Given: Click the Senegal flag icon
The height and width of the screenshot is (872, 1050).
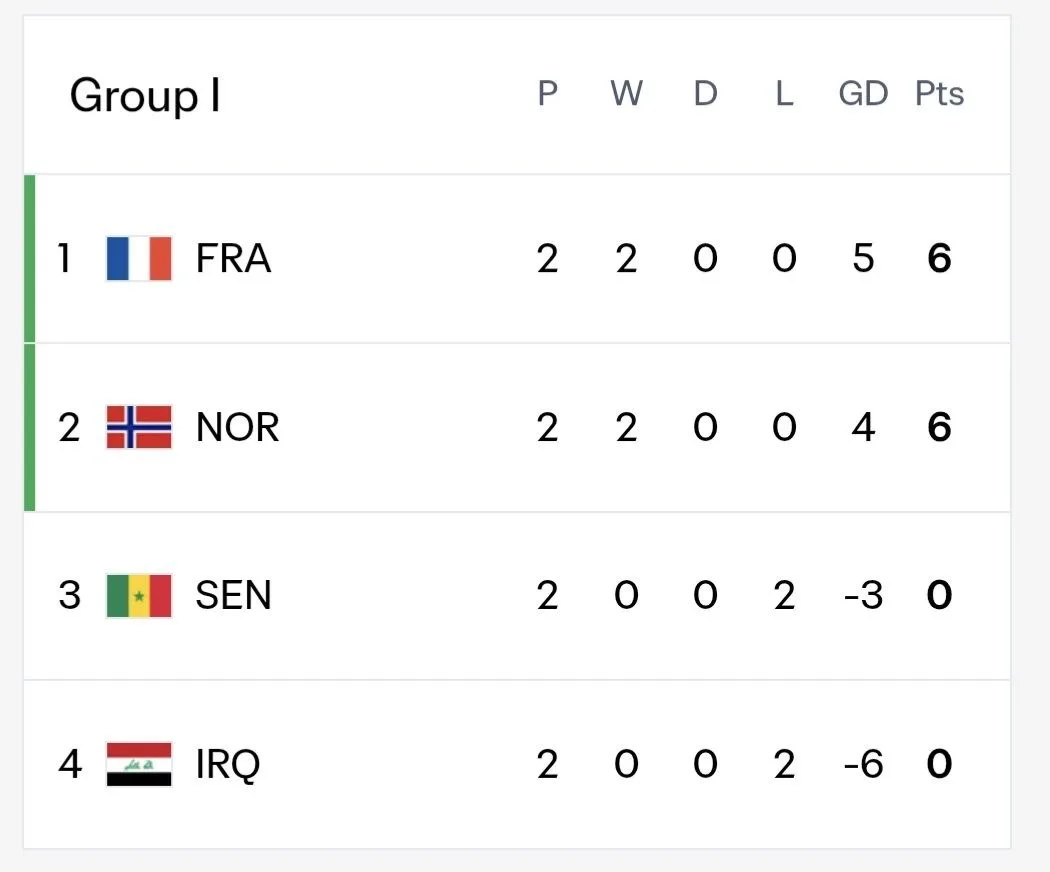Looking at the screenshot, I should click(139, 595).
